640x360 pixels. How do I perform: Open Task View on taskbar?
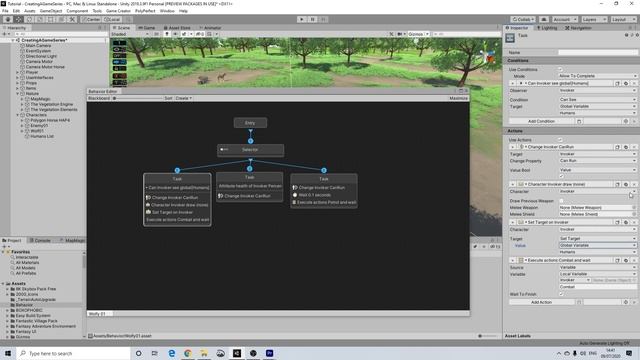(x=154, y=353)
